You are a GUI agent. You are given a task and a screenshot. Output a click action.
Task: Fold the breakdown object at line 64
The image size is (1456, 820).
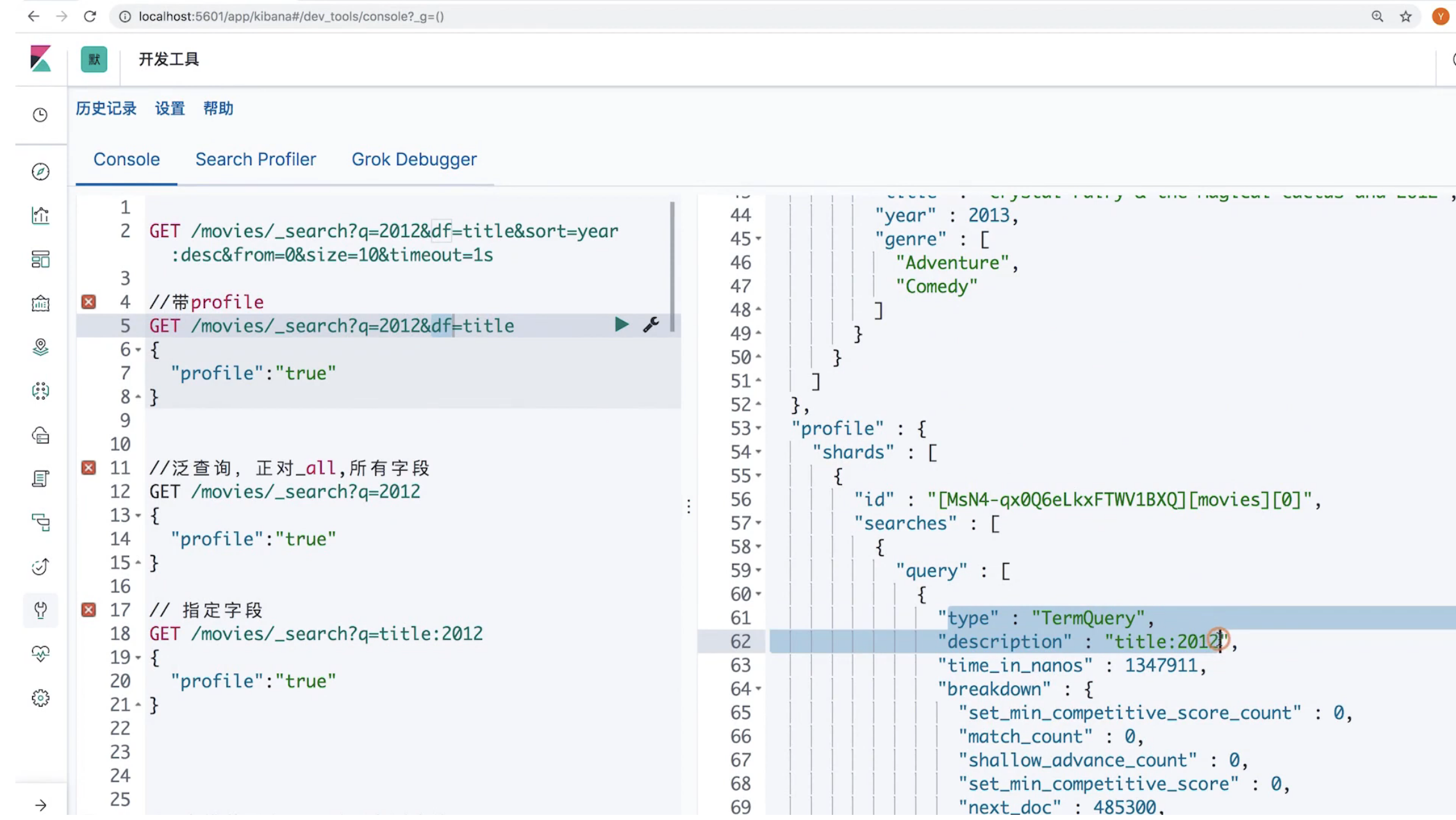pyautogui.click(x=759, y=689)
